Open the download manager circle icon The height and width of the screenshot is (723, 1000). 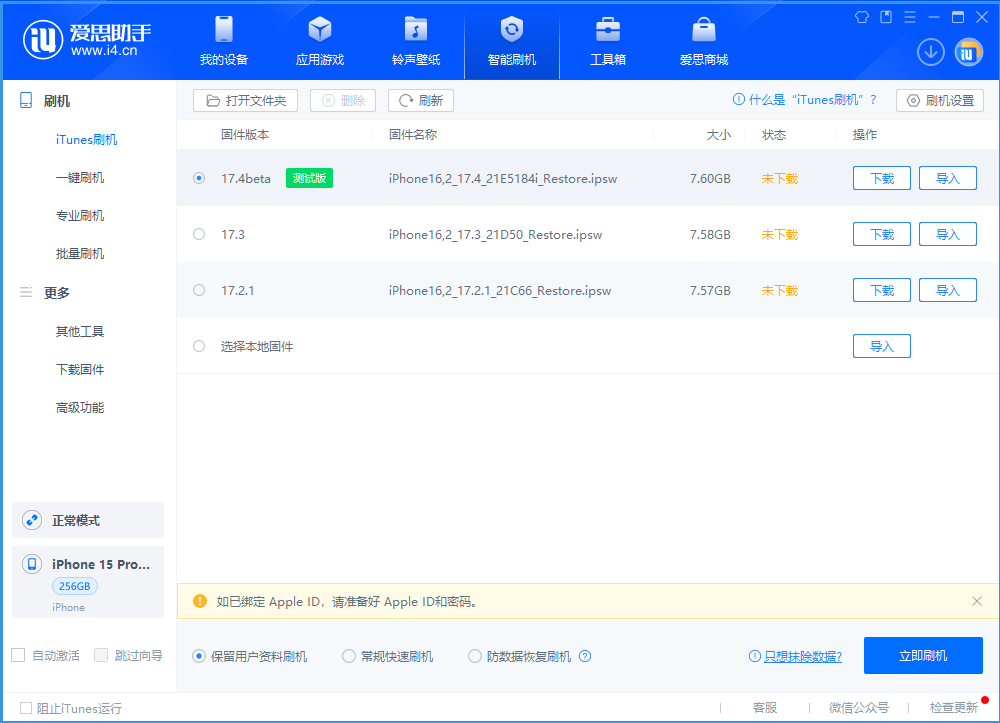tap(930, 51)
